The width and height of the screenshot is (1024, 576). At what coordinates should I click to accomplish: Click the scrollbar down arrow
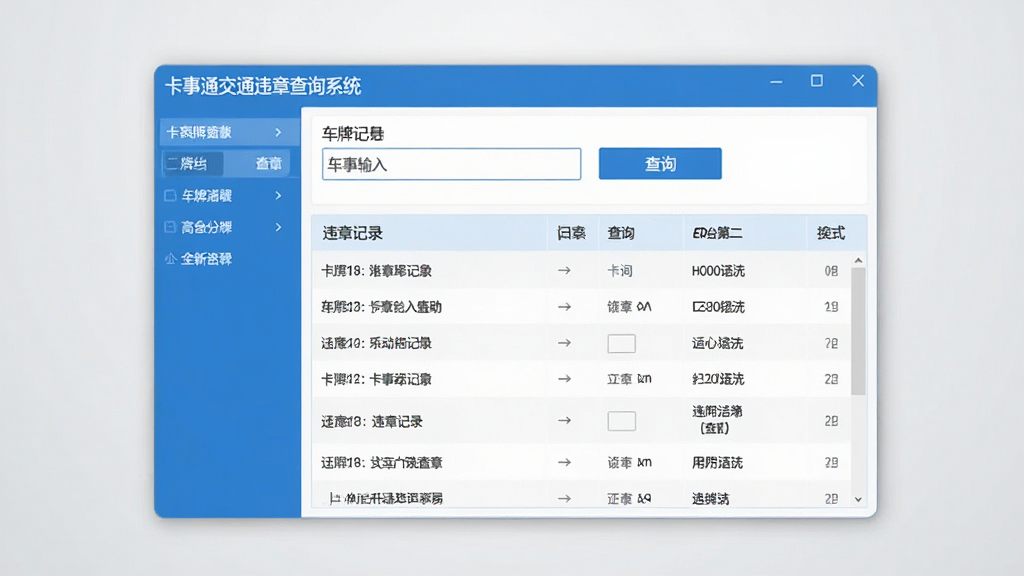[x=858, y=500]
